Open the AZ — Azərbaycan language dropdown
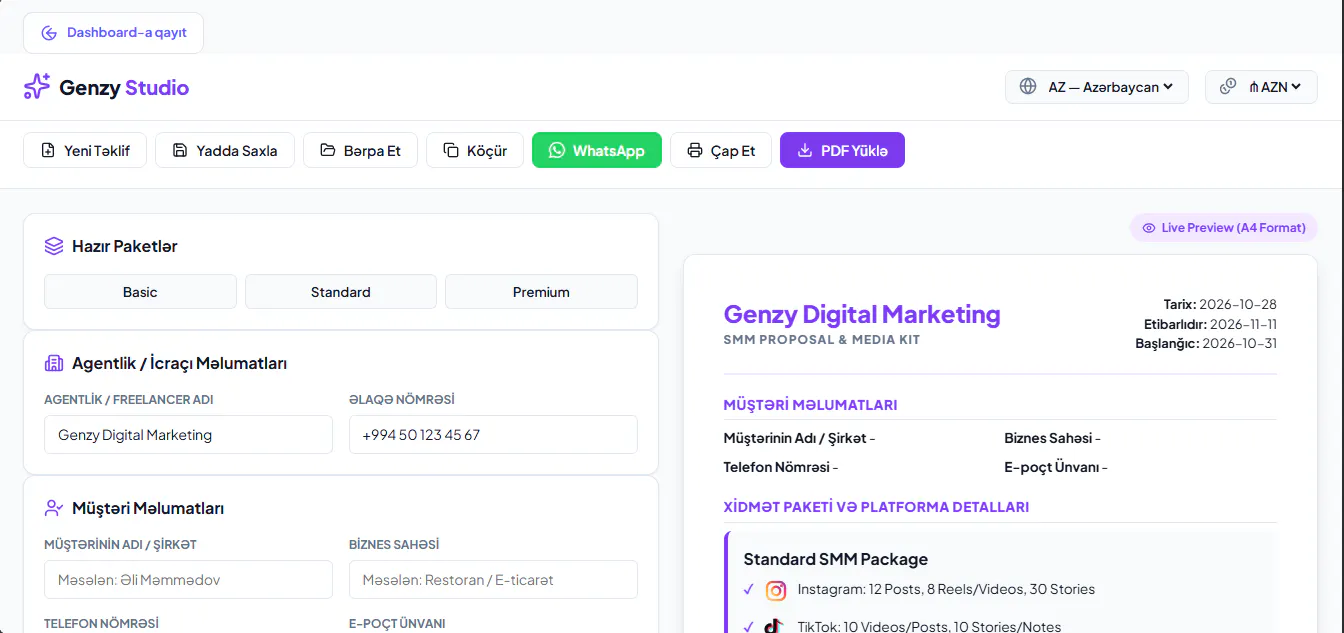The width and height of the screenshot is (1344, 633). (1097, 87)
